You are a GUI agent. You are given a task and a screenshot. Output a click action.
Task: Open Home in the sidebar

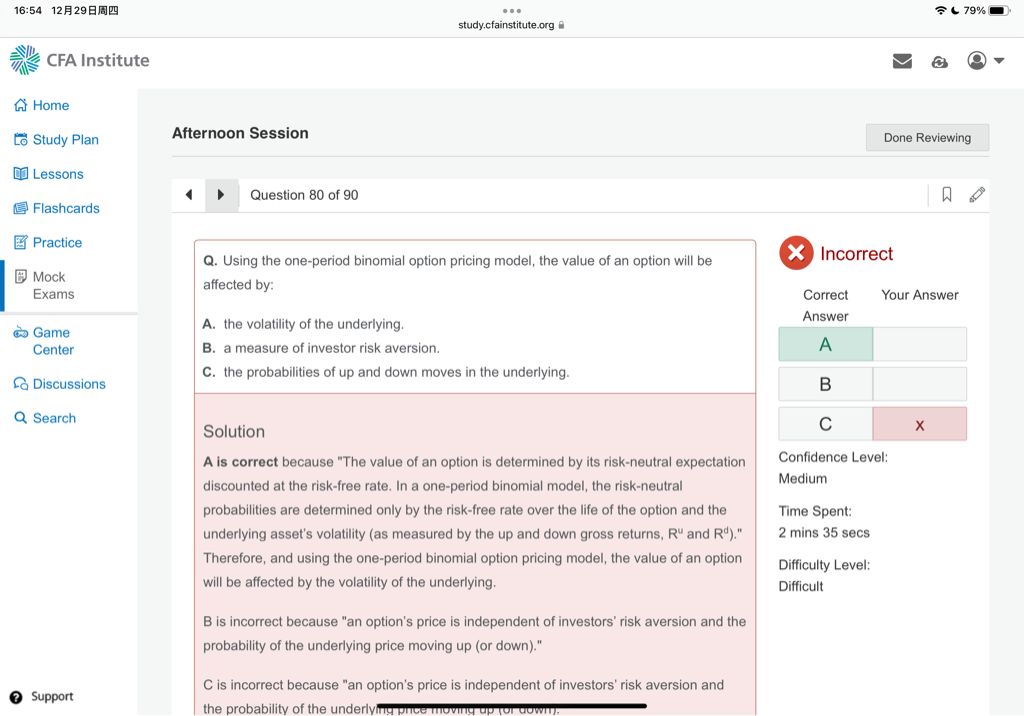50,105
